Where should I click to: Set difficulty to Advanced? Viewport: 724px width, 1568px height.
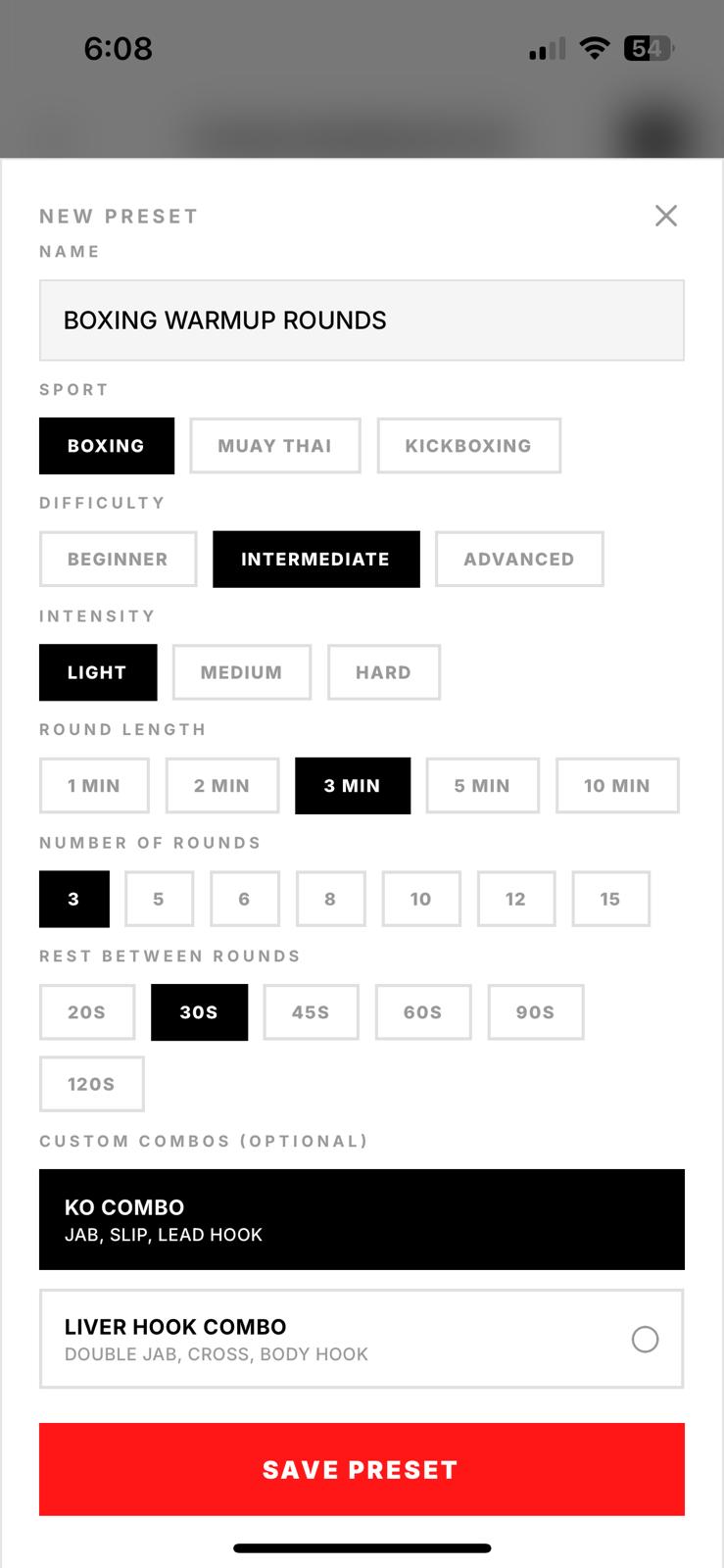pos(518,560)
